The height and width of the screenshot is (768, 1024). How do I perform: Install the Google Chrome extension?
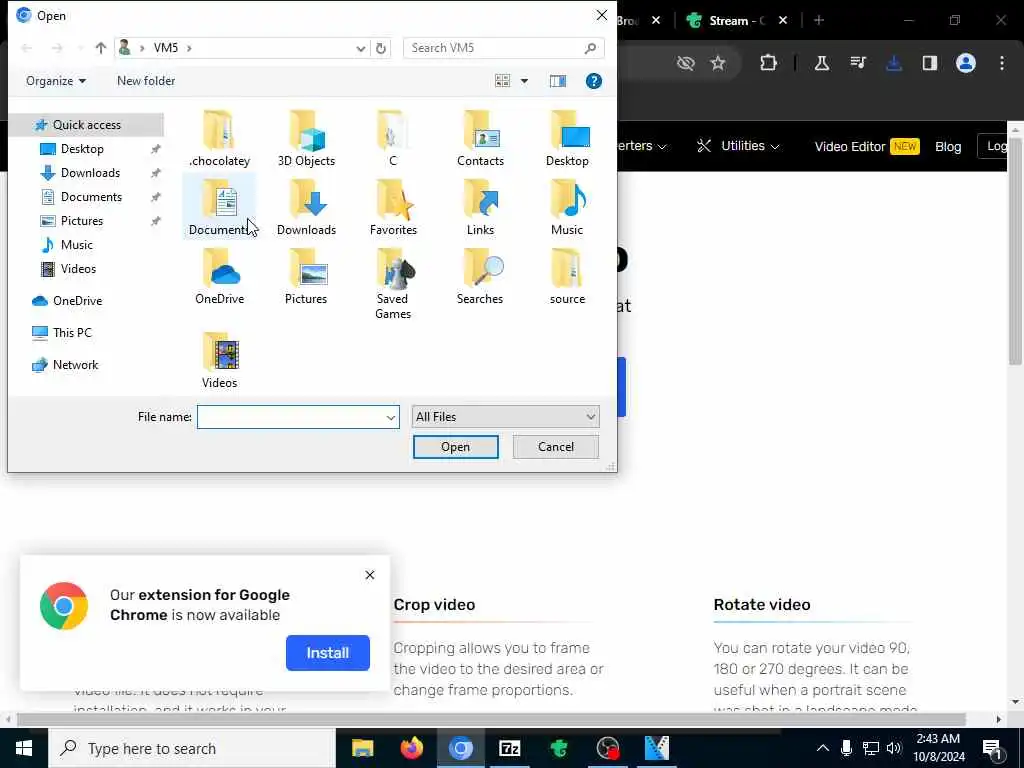[x=328, y=652]
